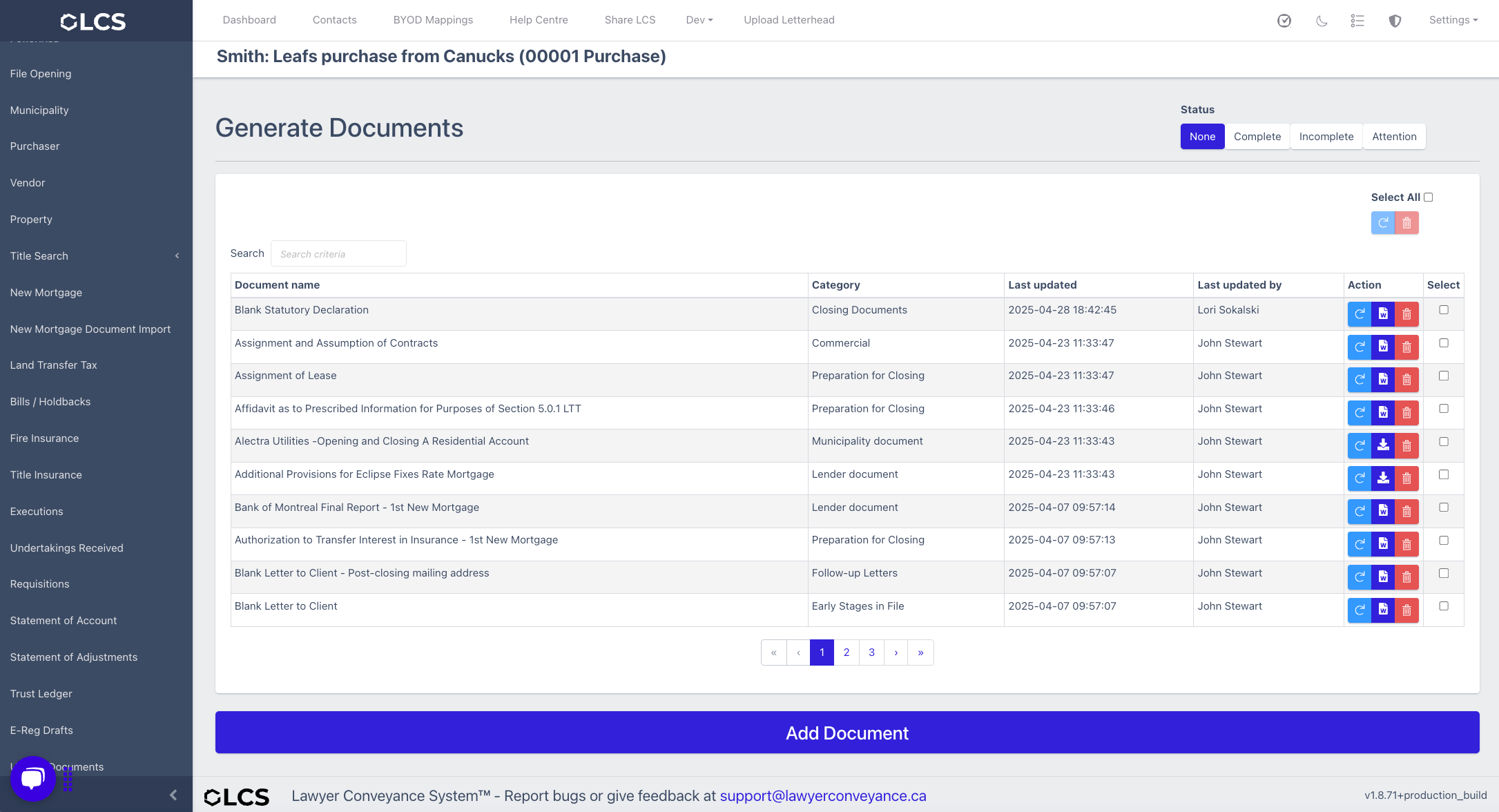Screen dimensions: 1499x812
Task: Open the Help Centre
Action: (539, 20)
